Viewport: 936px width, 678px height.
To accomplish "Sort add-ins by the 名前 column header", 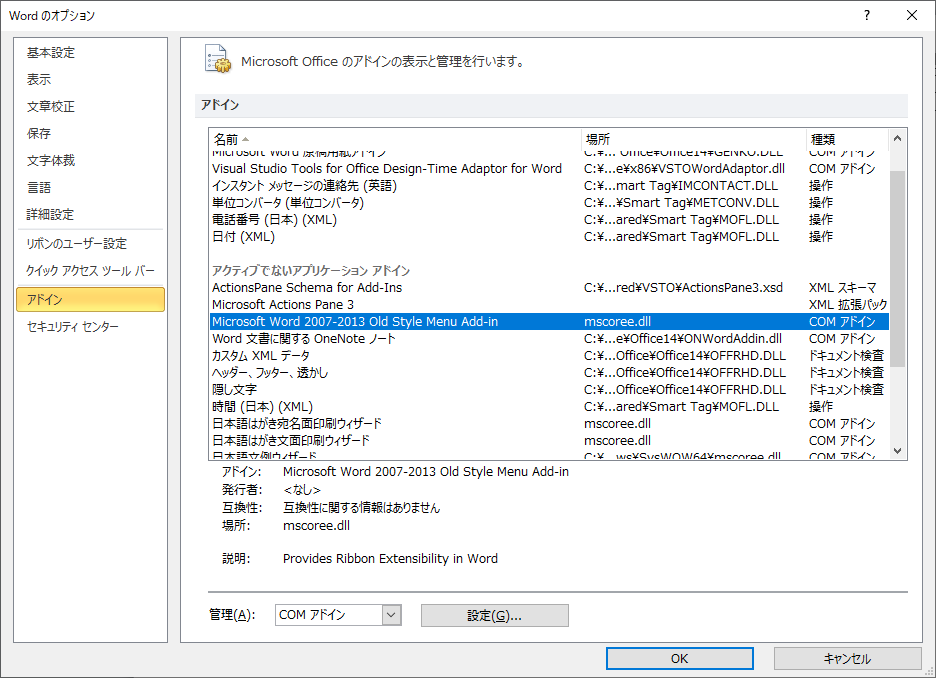I will pos(395,140).
